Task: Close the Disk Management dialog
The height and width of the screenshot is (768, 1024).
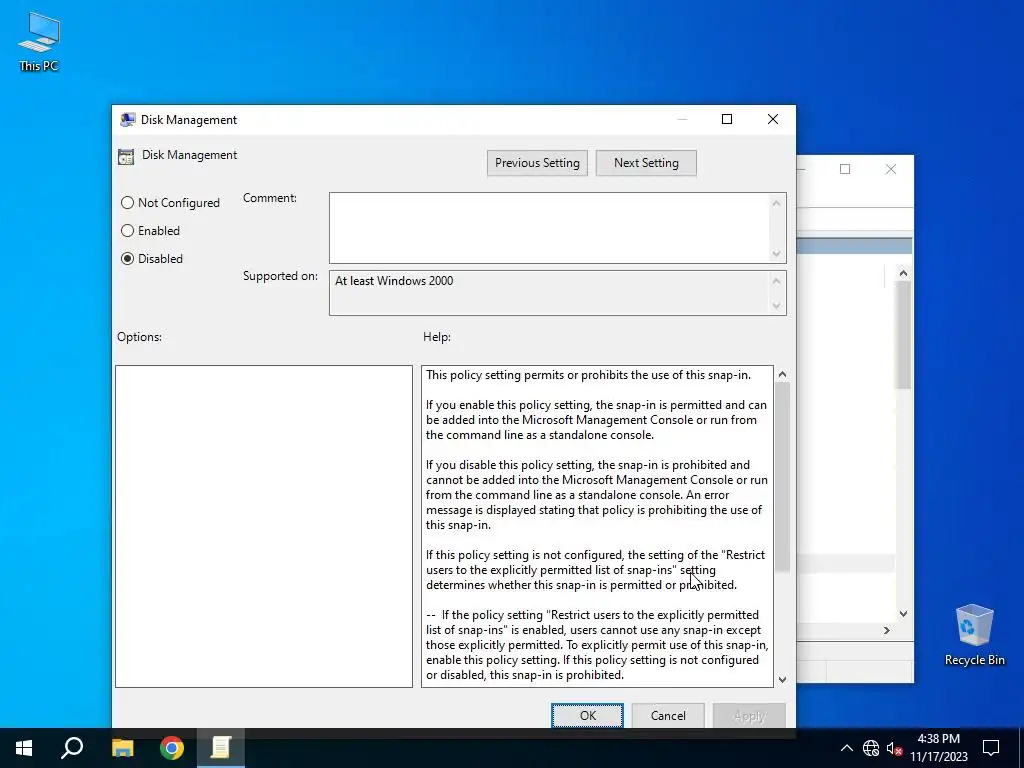Action: (773, 119)
